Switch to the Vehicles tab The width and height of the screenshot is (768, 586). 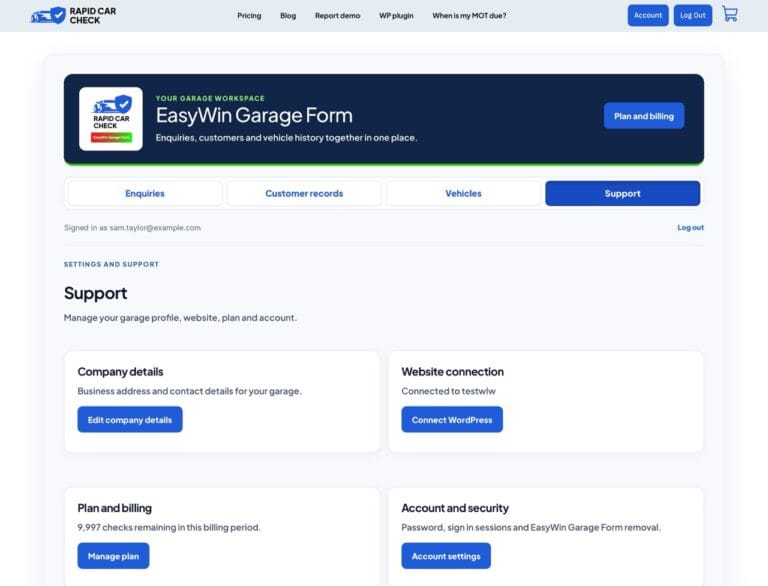pos(463,194)
